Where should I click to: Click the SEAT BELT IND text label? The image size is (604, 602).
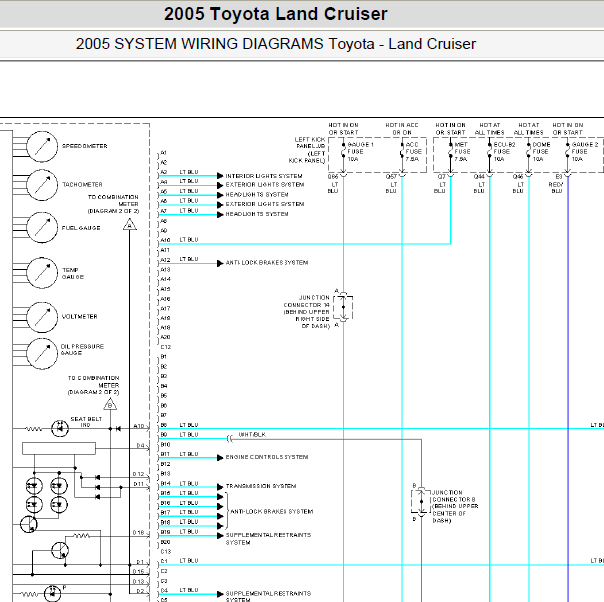click(86, 422)
